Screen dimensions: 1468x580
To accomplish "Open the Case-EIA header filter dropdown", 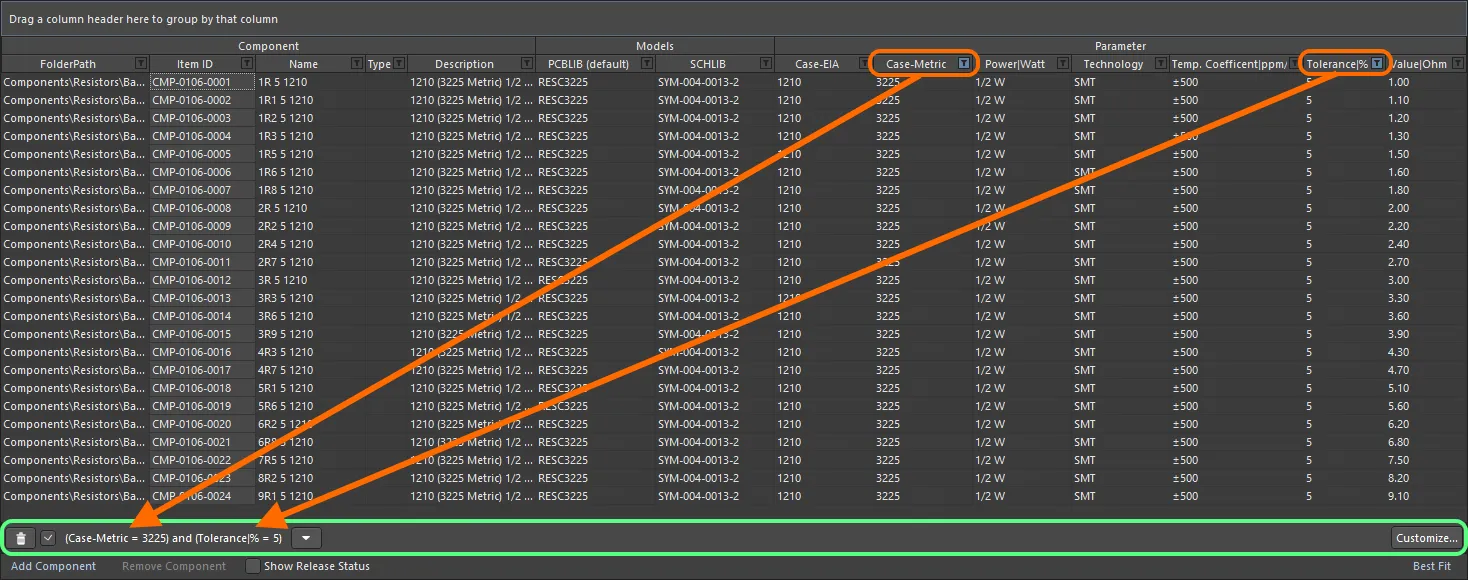I will click(x=865, y=64).
